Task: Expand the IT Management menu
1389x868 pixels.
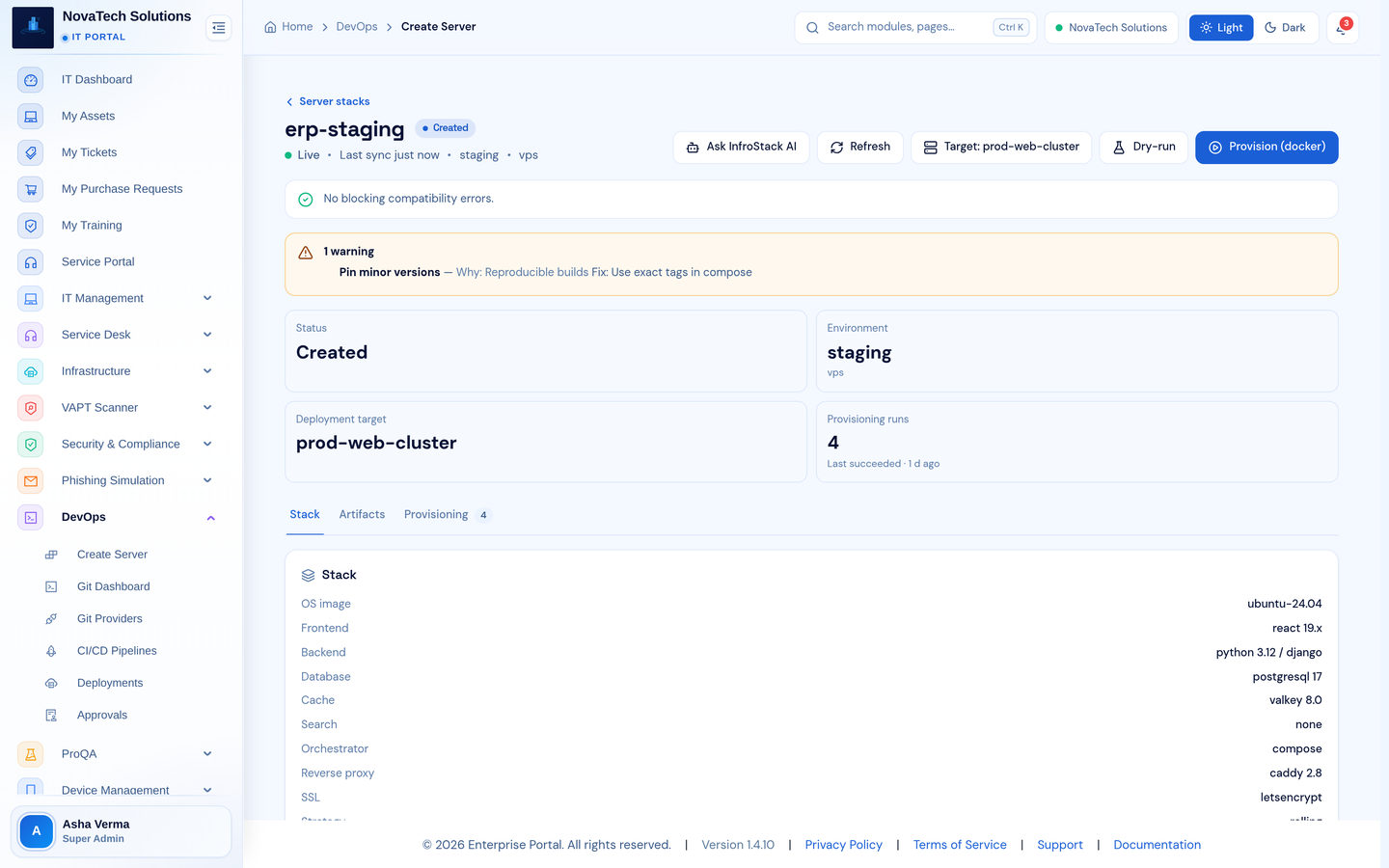Action: pos(207,298)
